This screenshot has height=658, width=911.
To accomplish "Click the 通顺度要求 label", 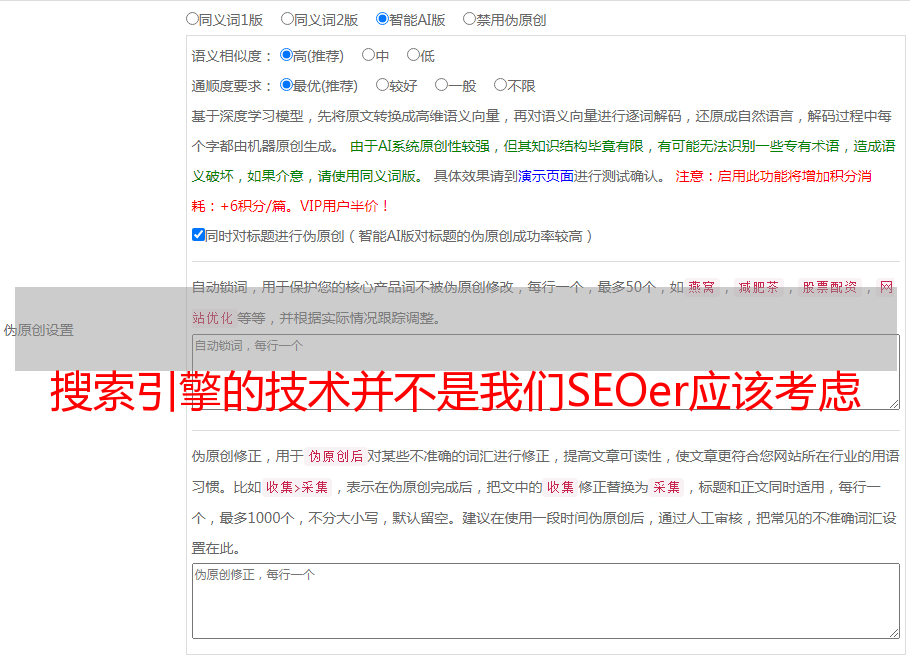I will pos(232,86).
